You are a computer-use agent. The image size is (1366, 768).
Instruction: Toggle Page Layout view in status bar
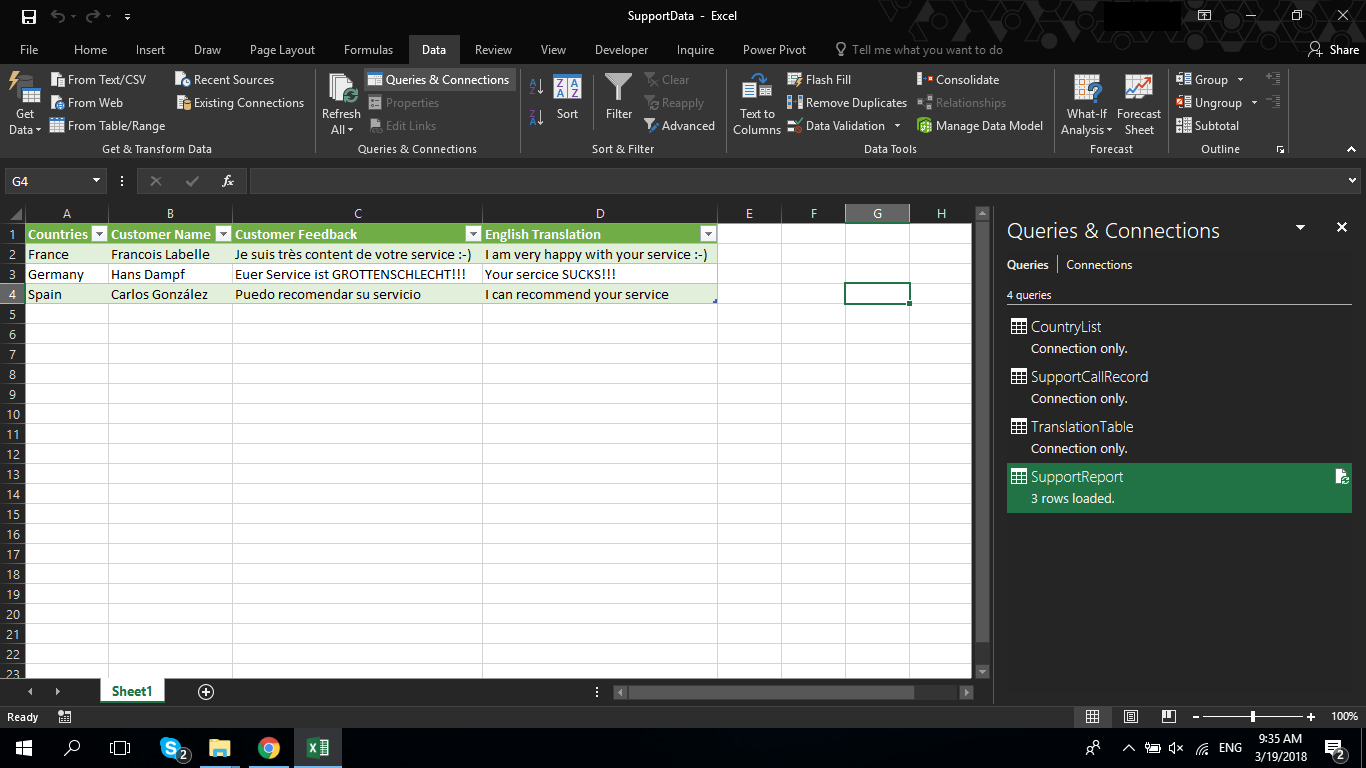[x=1130, y=717]
